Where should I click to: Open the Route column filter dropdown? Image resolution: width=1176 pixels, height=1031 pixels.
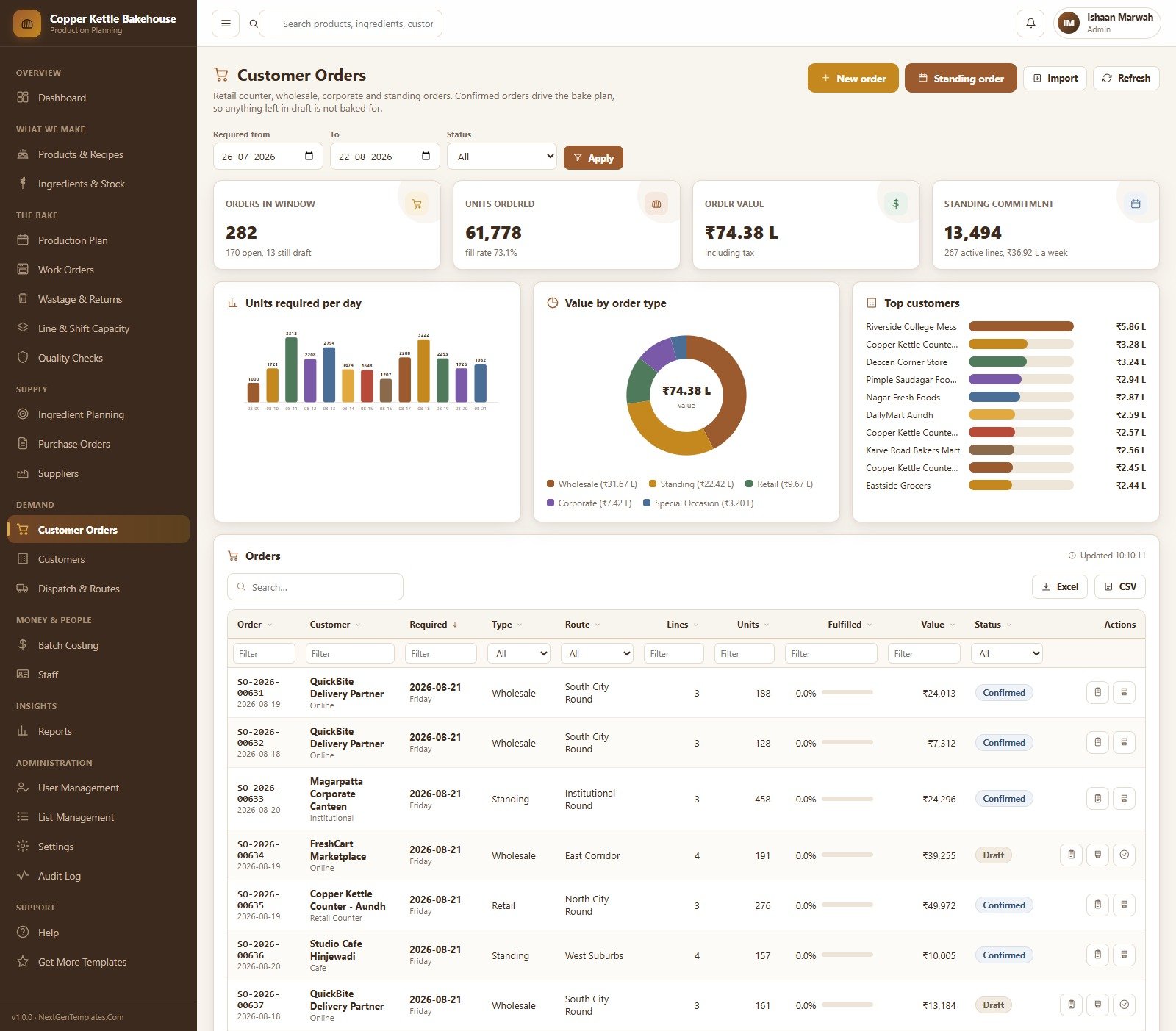pos(598,653)
